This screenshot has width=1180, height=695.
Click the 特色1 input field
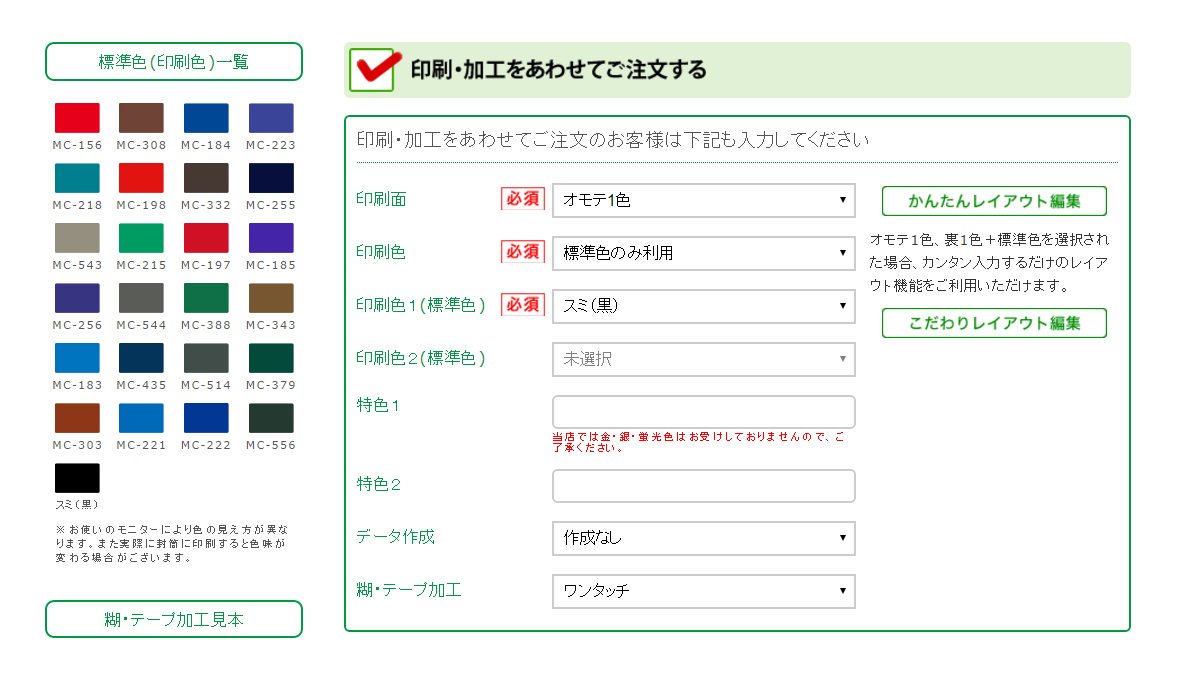click(704, 412)
